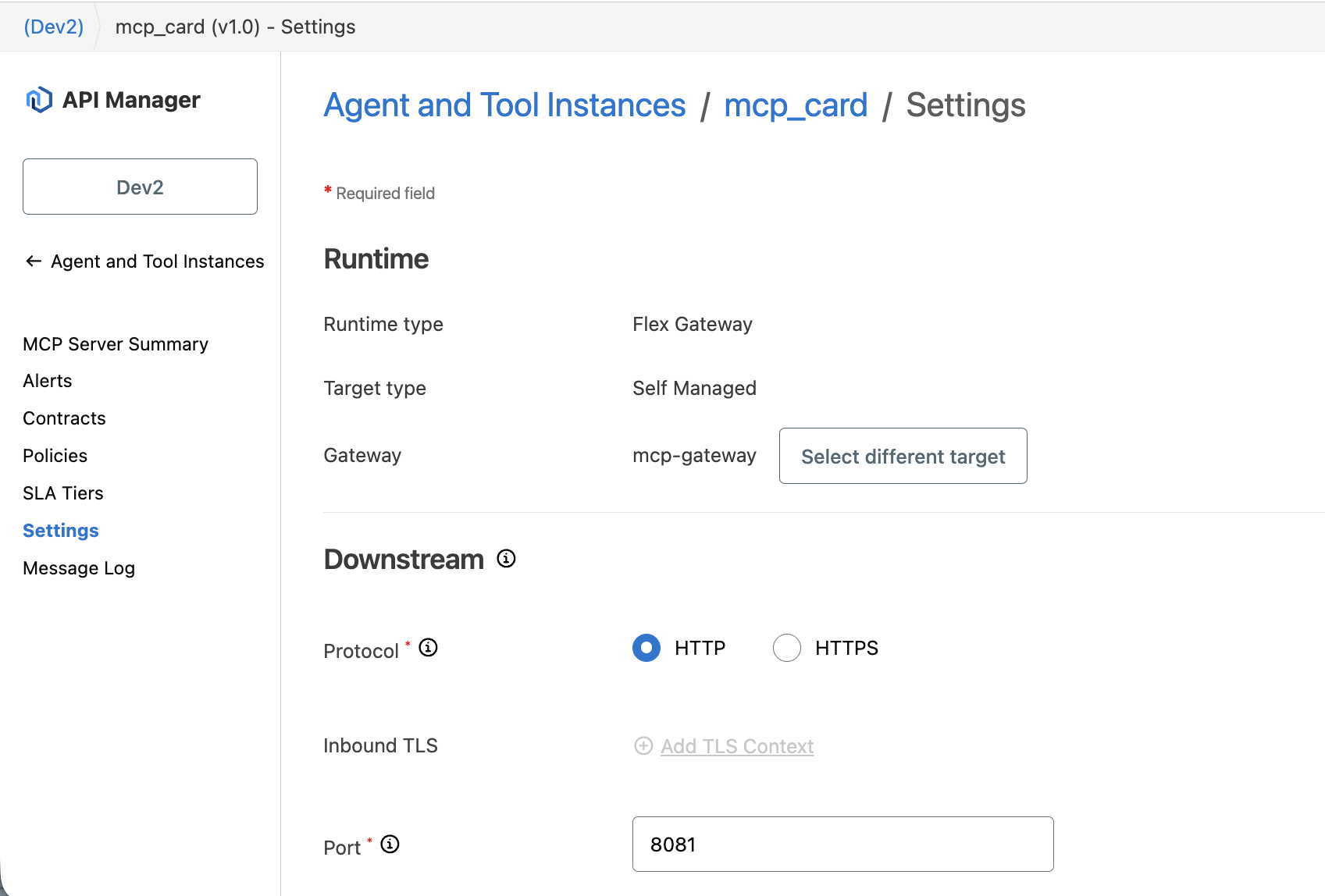This screenshot has width=1325, height=896.
Task: Click the (Dev2) link in top bar
Action: [54, 27]
